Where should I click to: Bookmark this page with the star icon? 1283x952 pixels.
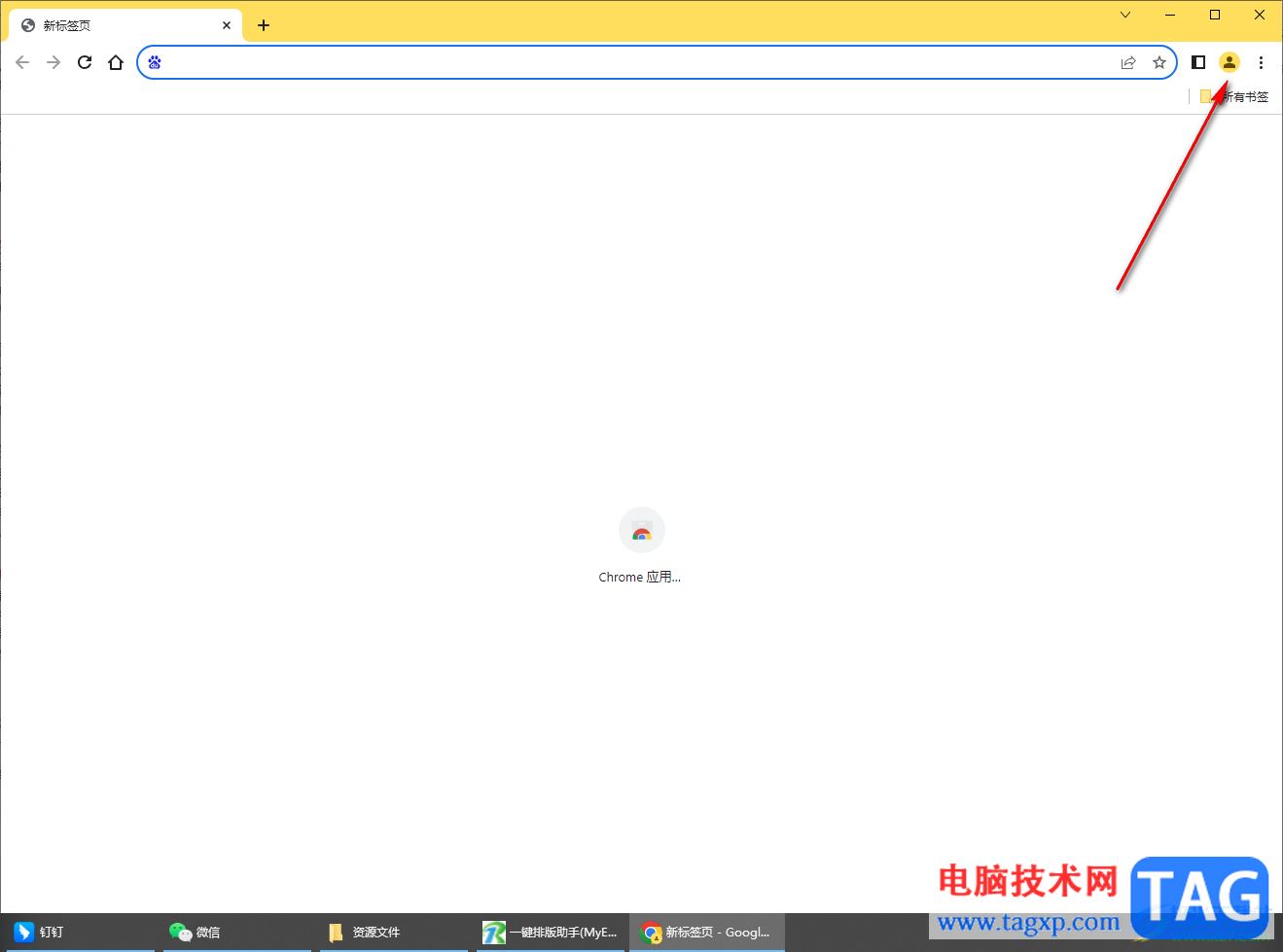[1159, 61]
